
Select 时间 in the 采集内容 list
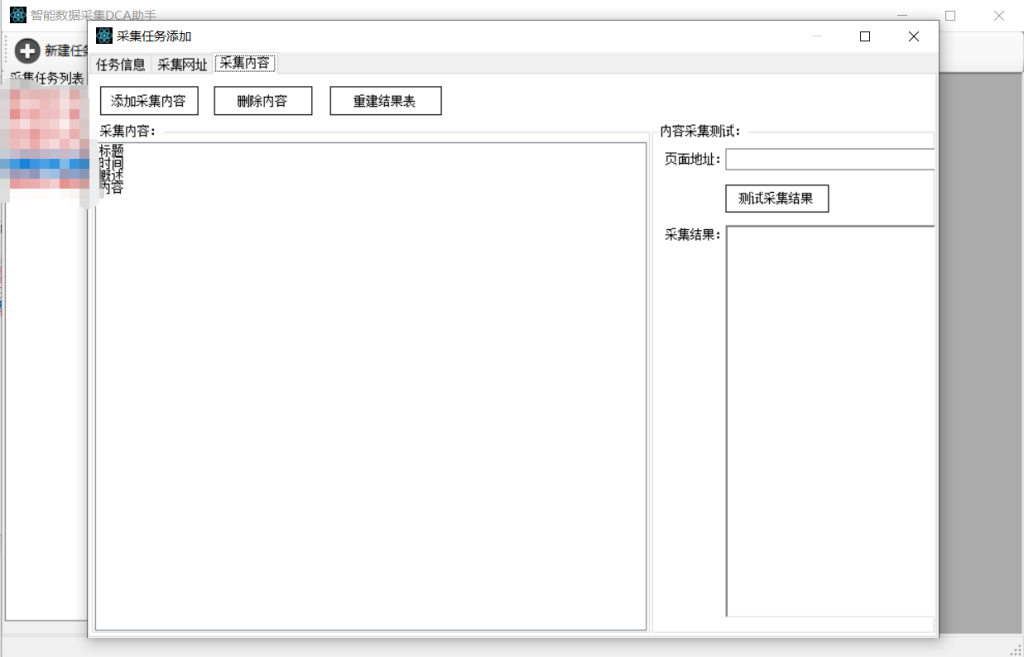pyautogui.click(x=111, y=163)
